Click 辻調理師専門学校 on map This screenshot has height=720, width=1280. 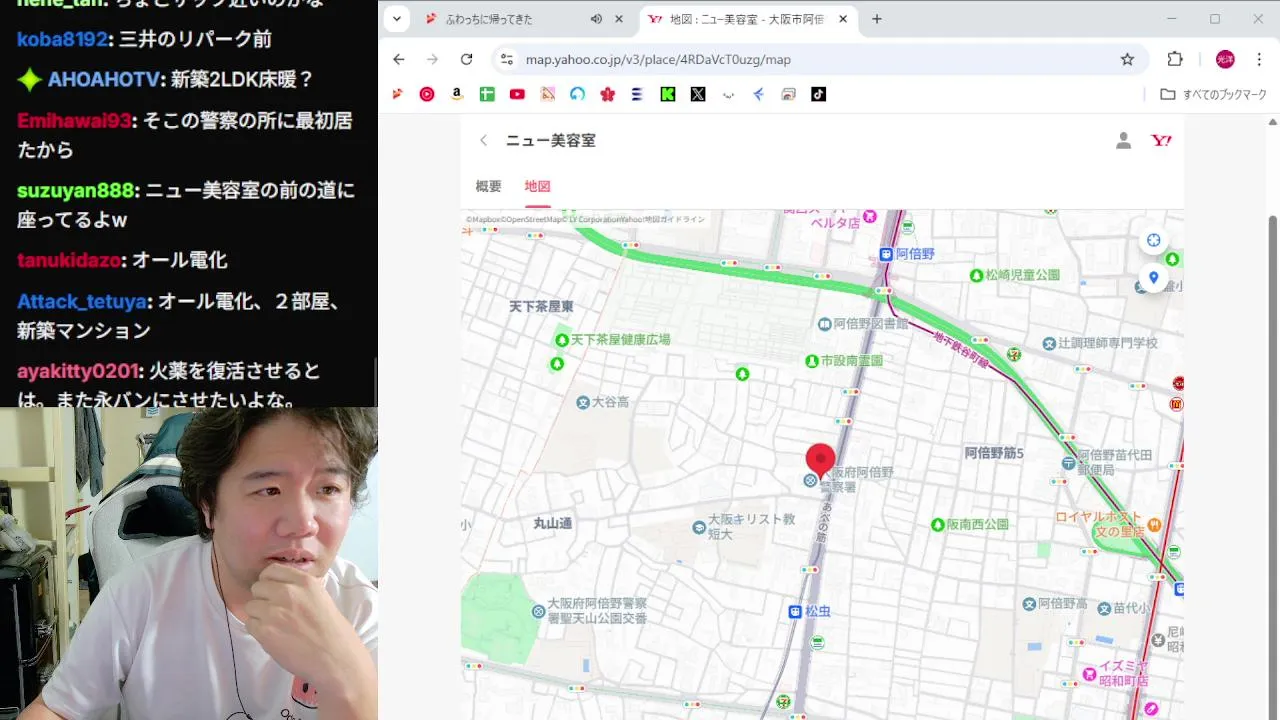coord(1108,343)
